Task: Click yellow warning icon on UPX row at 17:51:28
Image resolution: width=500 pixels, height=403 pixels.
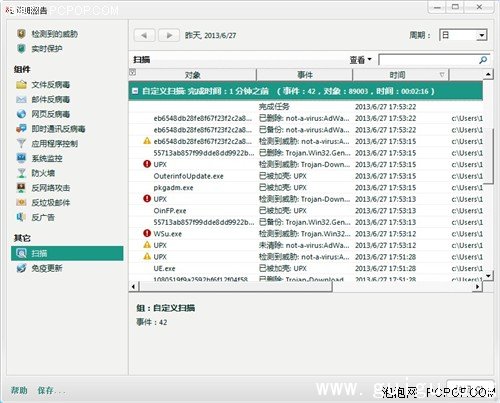Action: [147, 256]
